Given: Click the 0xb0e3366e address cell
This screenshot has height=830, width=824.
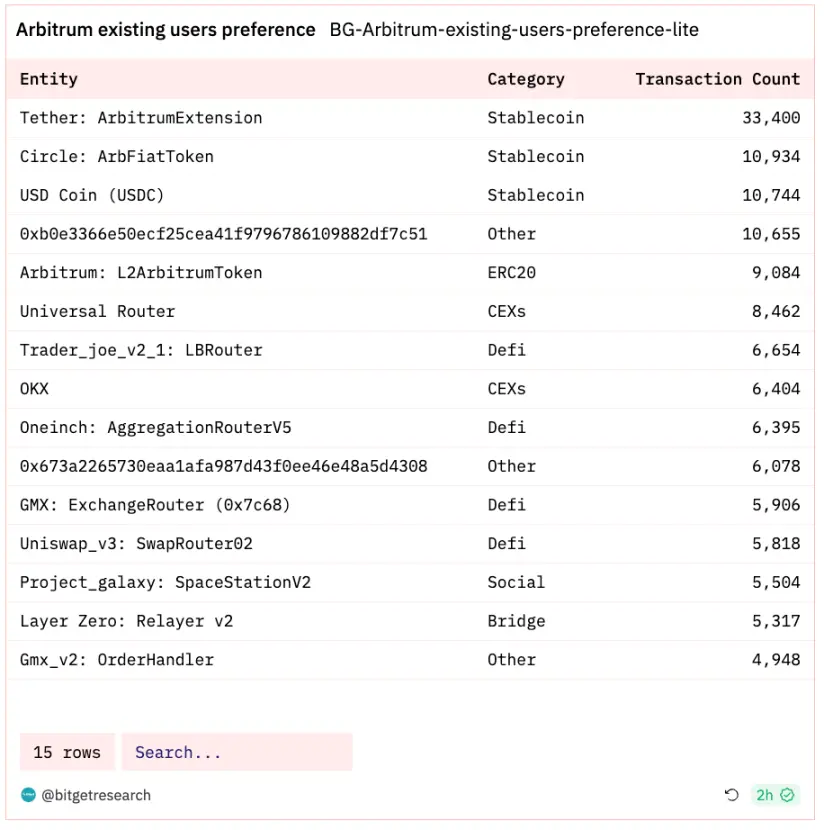Looking at the screenshot, I should 223,234.
